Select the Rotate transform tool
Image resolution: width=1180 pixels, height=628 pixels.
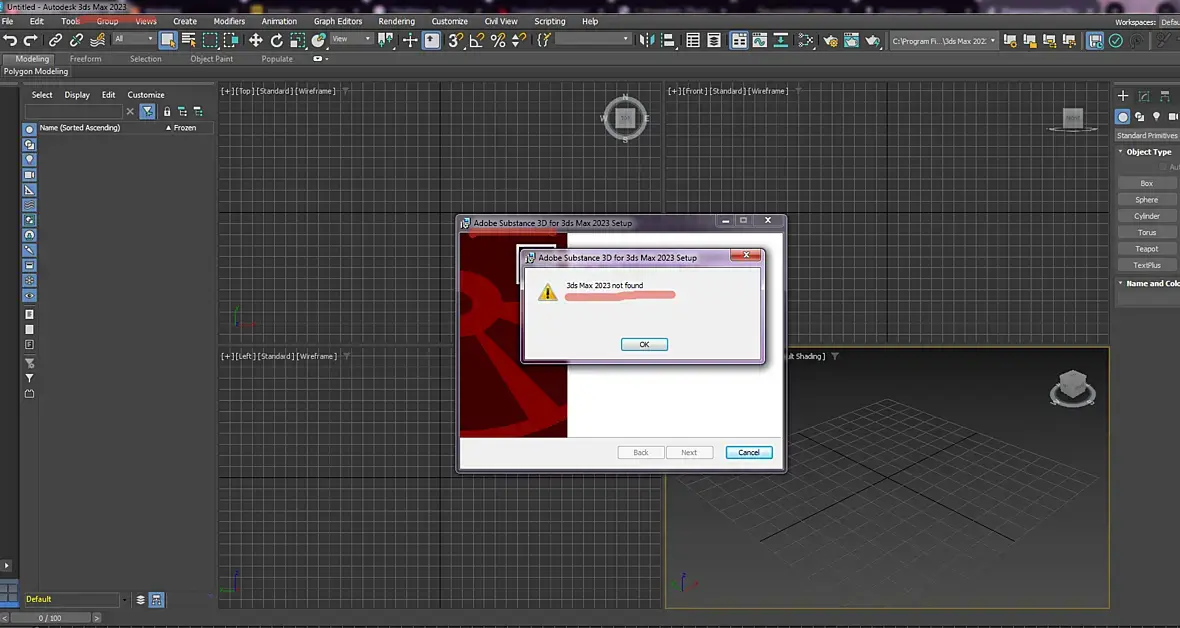point(276,40)
